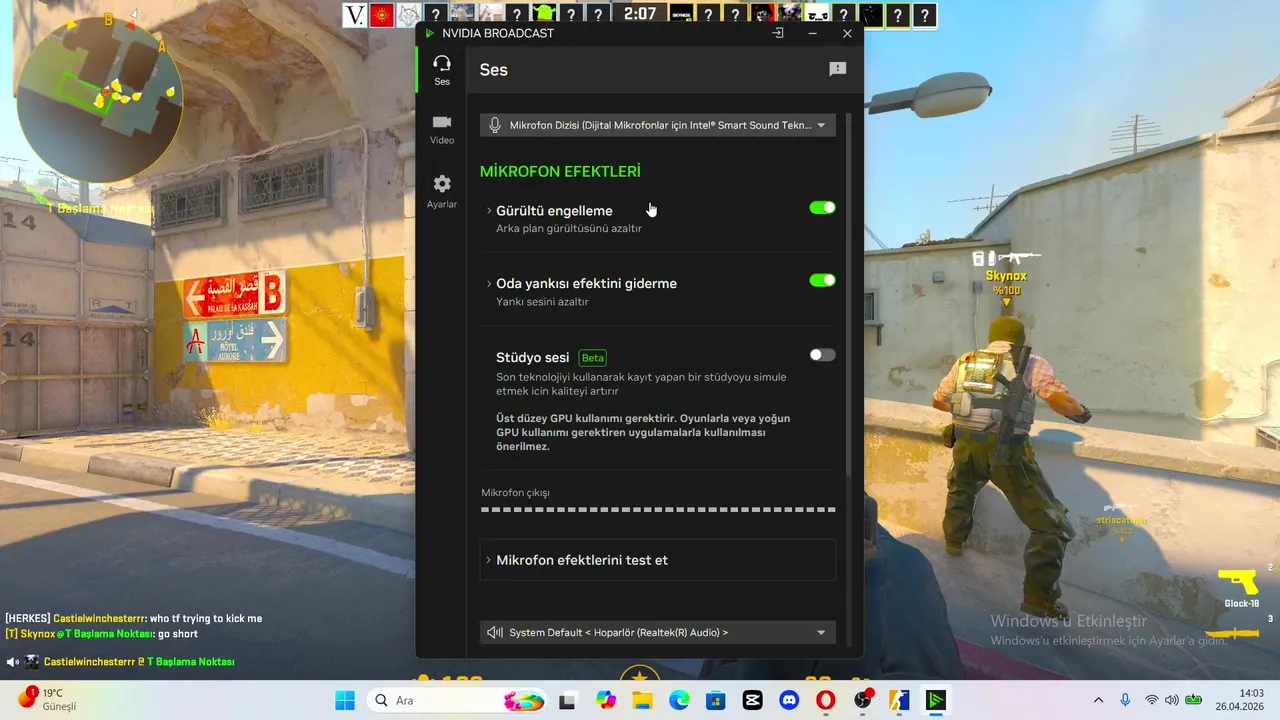
Task: Click the sign-out icon in NVIDIA Broadcast title bar
Action: pos(778,33)
